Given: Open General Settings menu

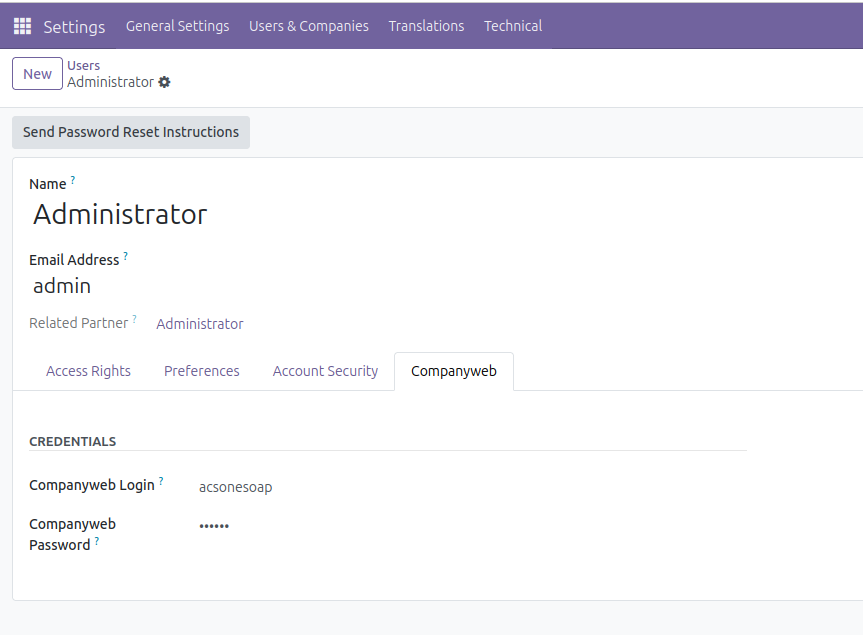Looking at the screenshot, I should [177, 26].
